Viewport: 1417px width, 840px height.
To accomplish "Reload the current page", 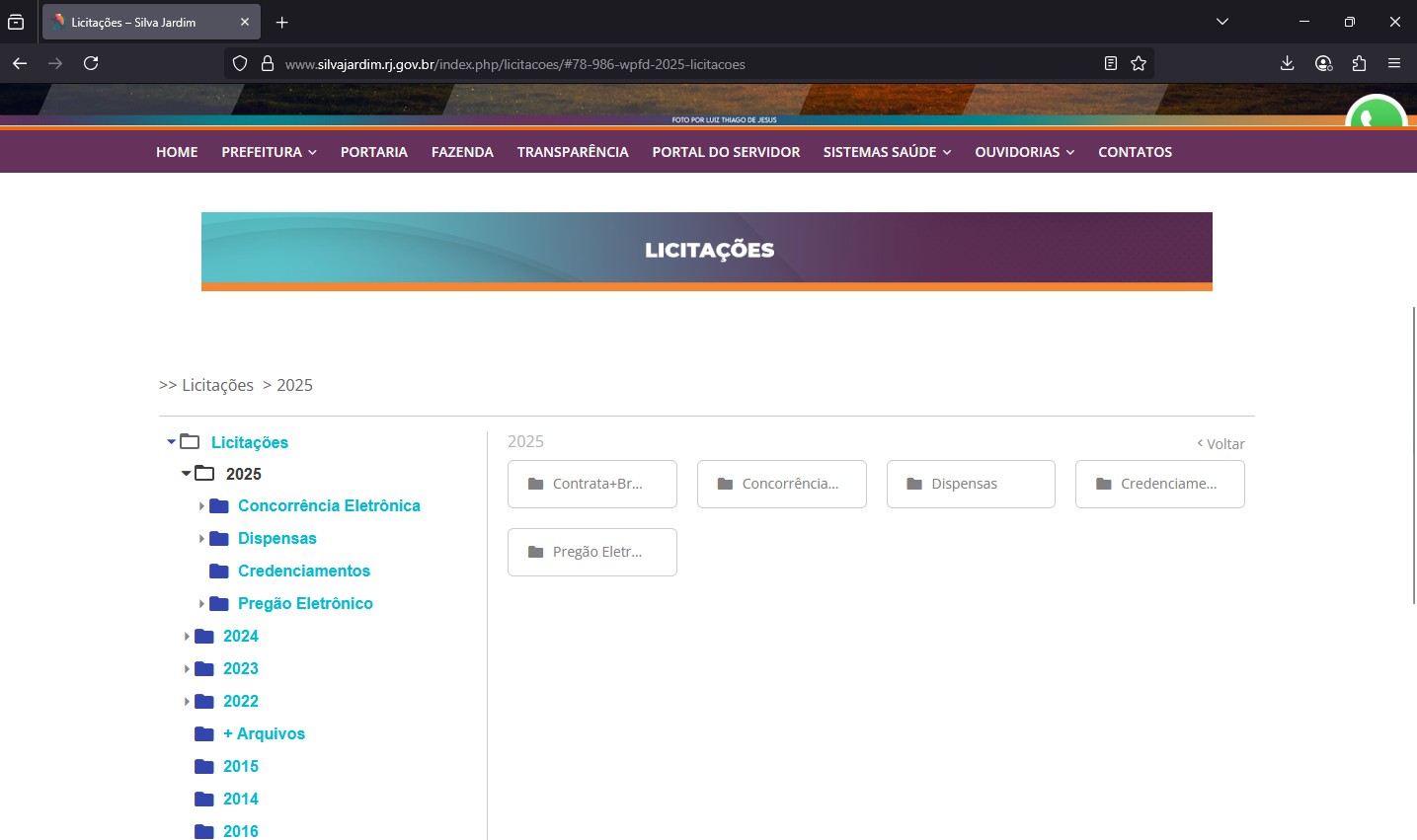I will point(91,63).
